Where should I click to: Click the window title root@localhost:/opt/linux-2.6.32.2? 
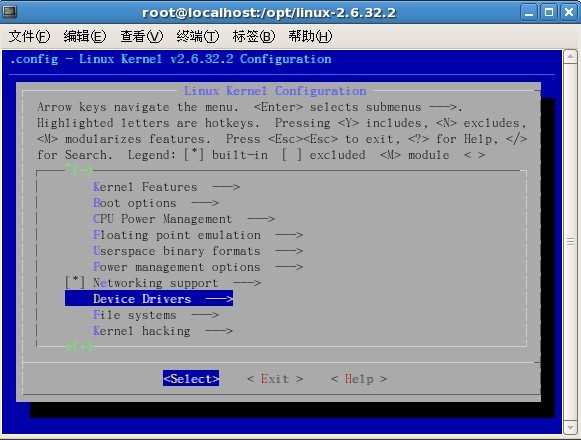point(269,13)
